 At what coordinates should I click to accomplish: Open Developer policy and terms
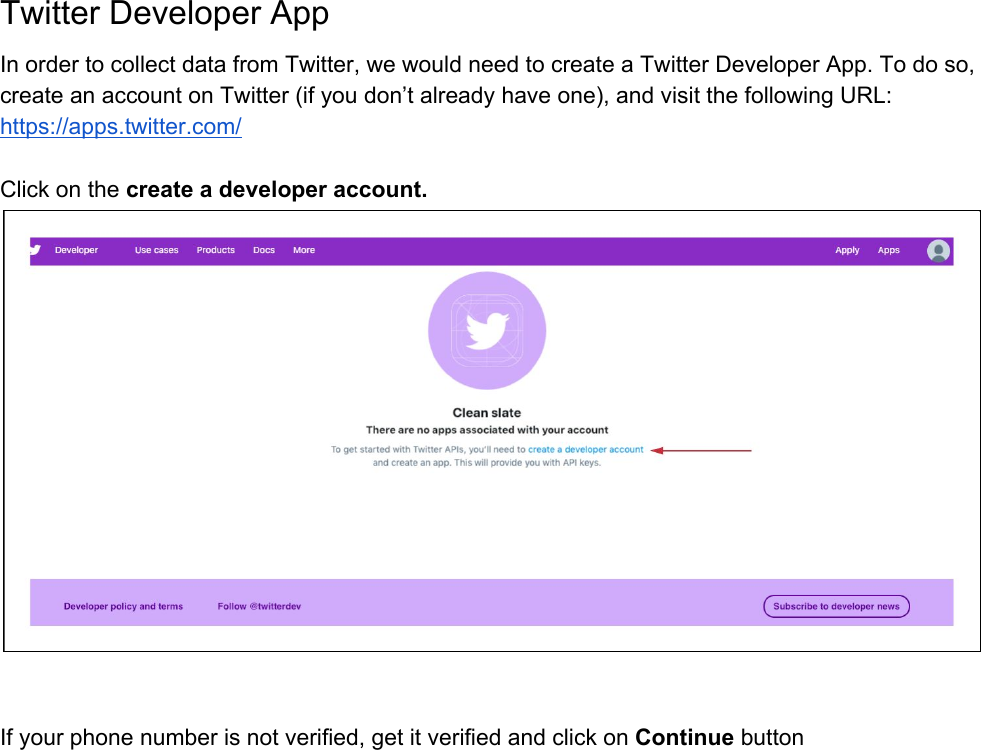pos(123,606)
